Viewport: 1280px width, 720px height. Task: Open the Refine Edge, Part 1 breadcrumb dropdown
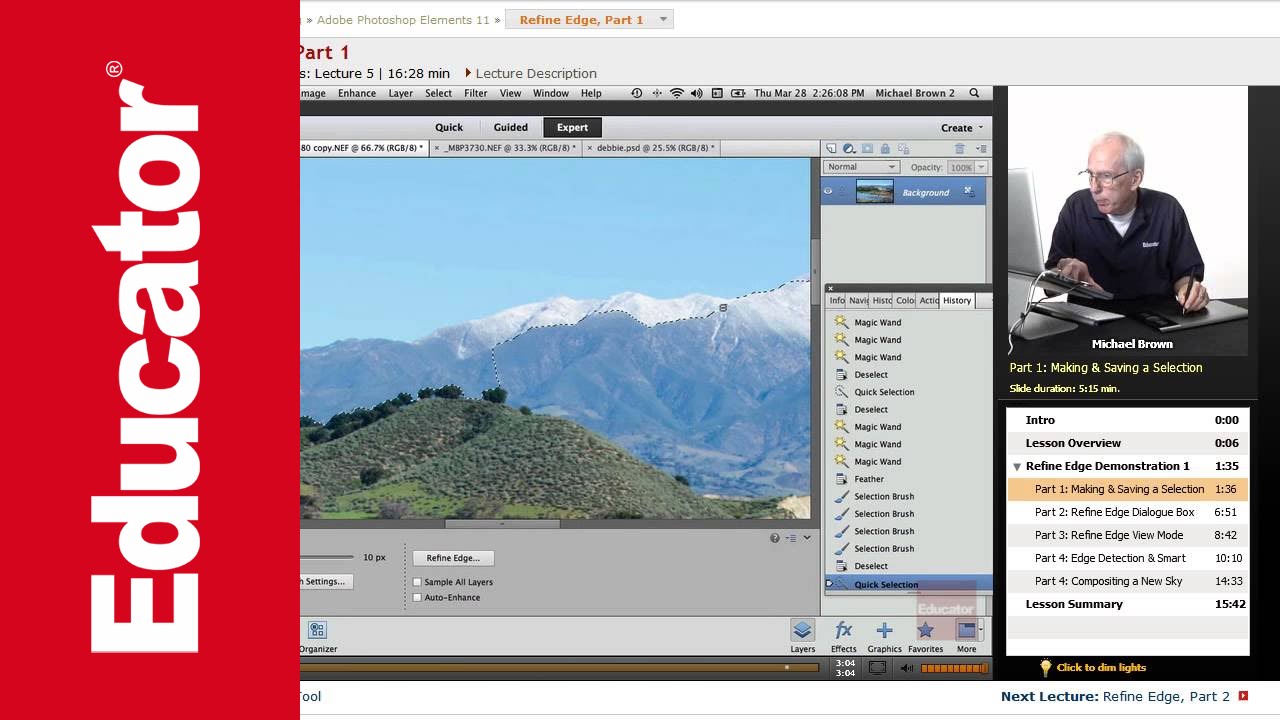[x=663, y=20]
